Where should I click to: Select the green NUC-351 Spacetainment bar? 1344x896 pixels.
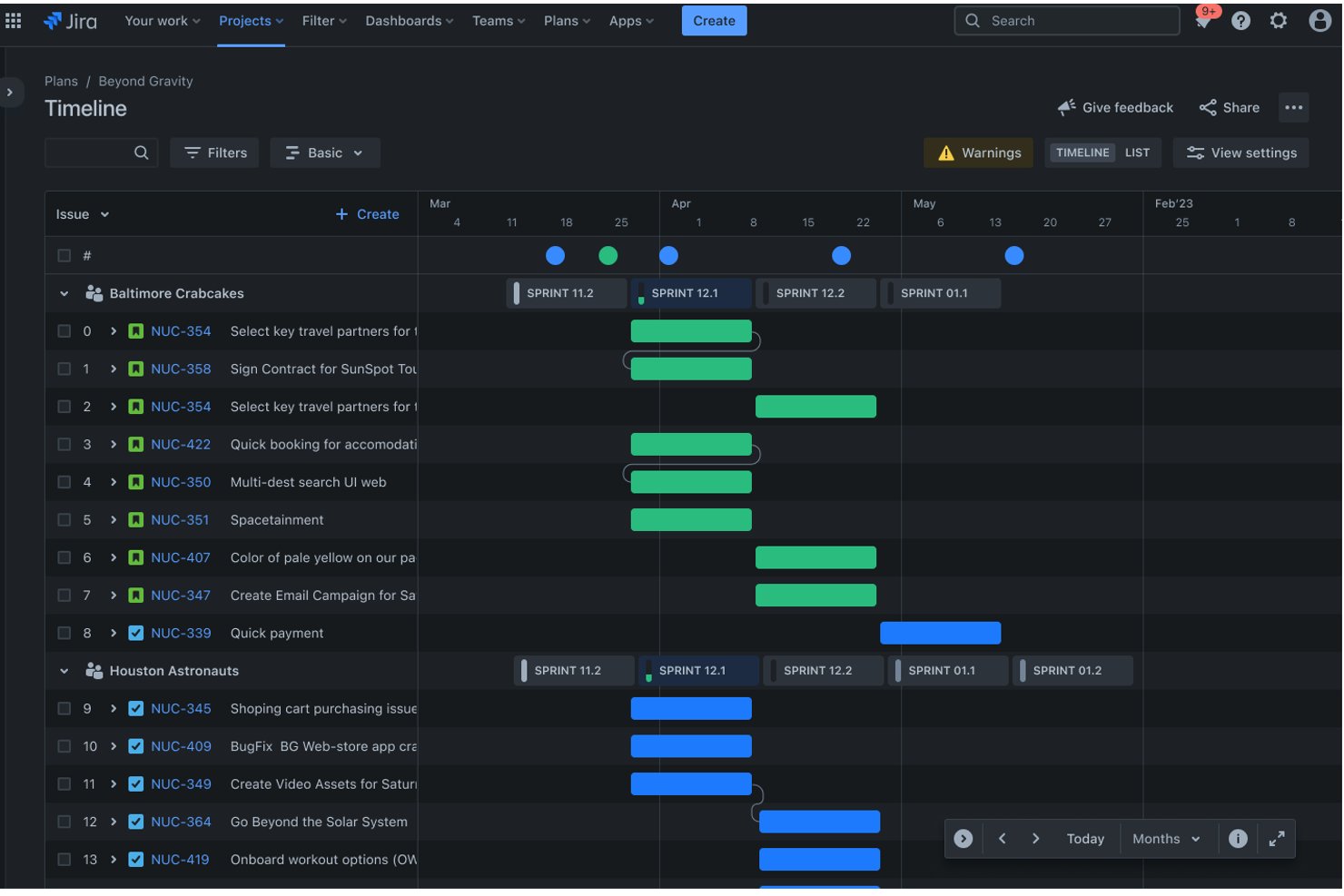pos(691,520)
